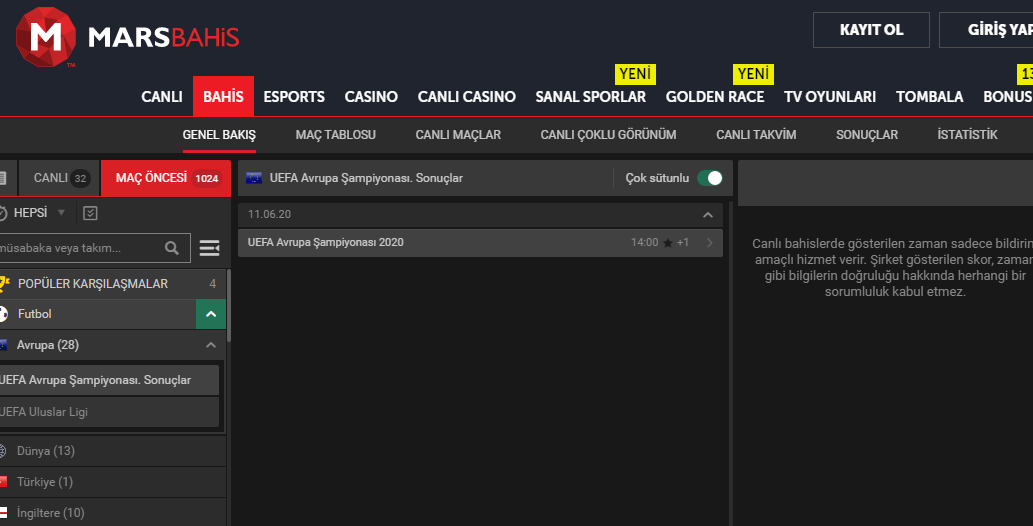Click the İngiltere flag icon

[x=3, y=513]
